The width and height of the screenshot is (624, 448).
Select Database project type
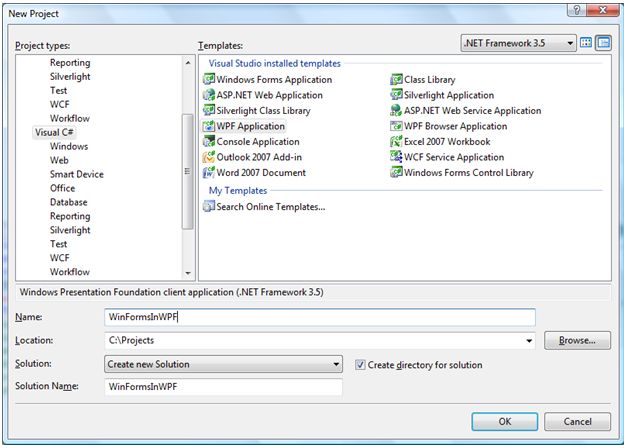click(x=68, y=202)
